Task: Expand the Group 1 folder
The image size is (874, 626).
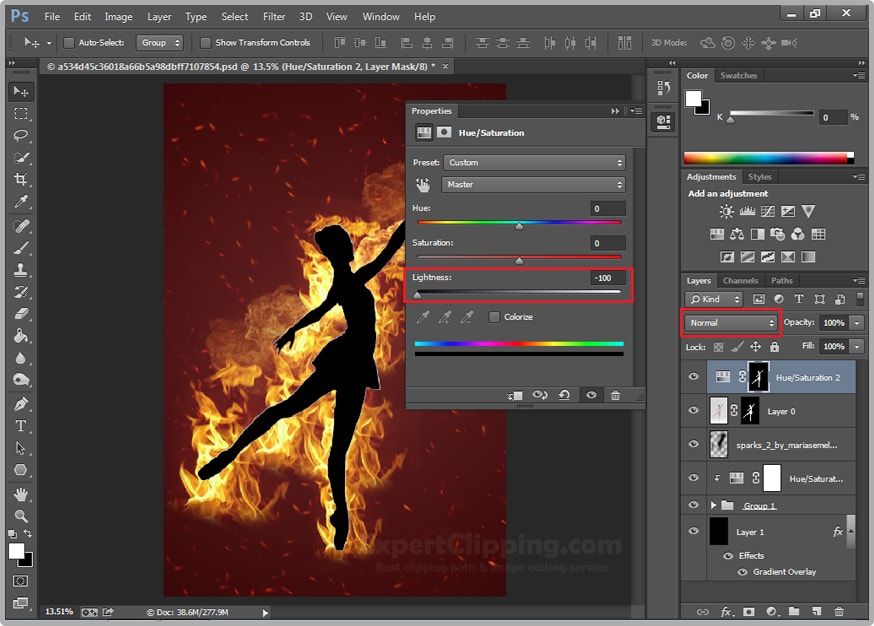Action: [713, 504]
